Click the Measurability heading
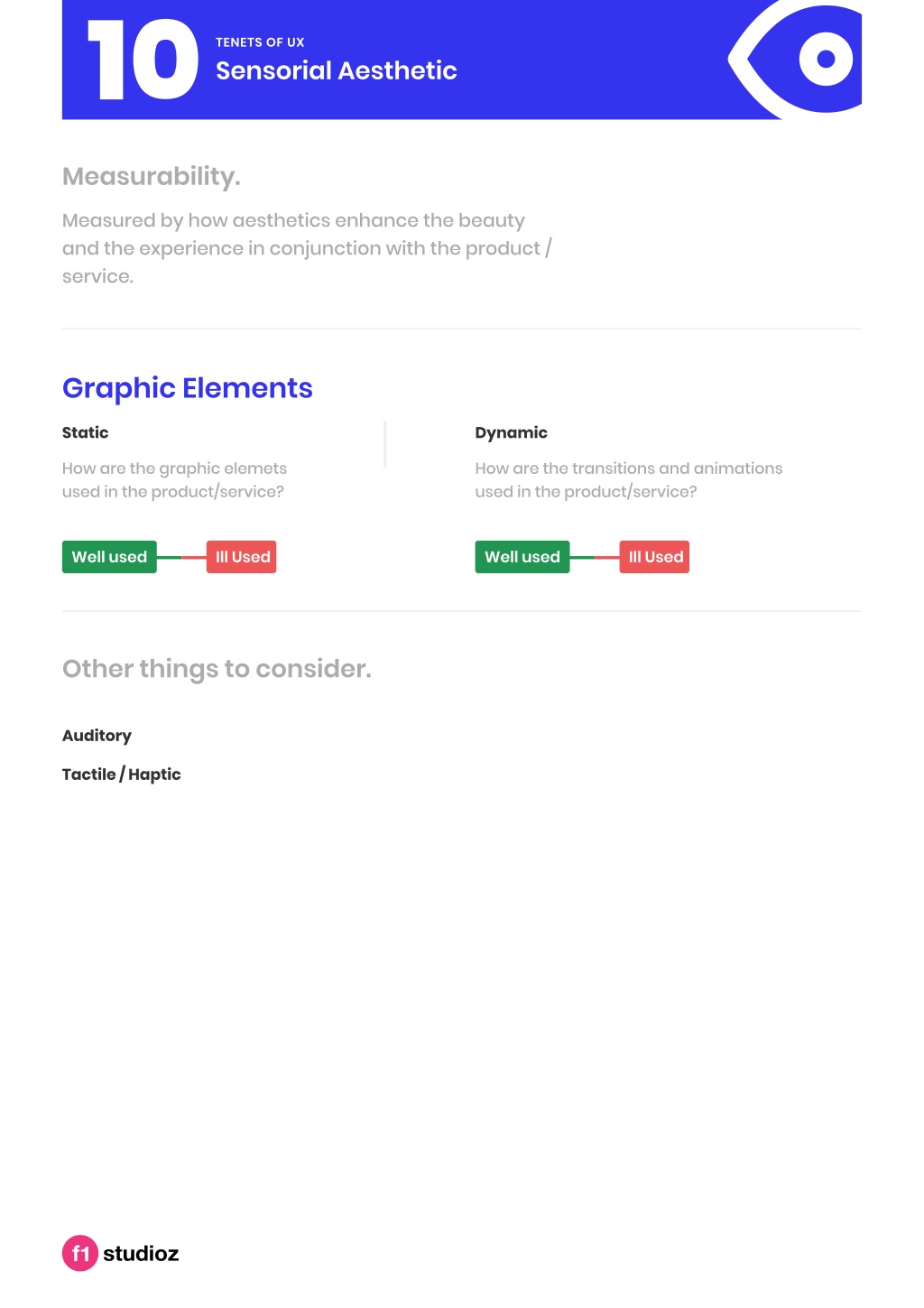The height and width of the screenshot is (1308, 924). (x=152, y=176)
